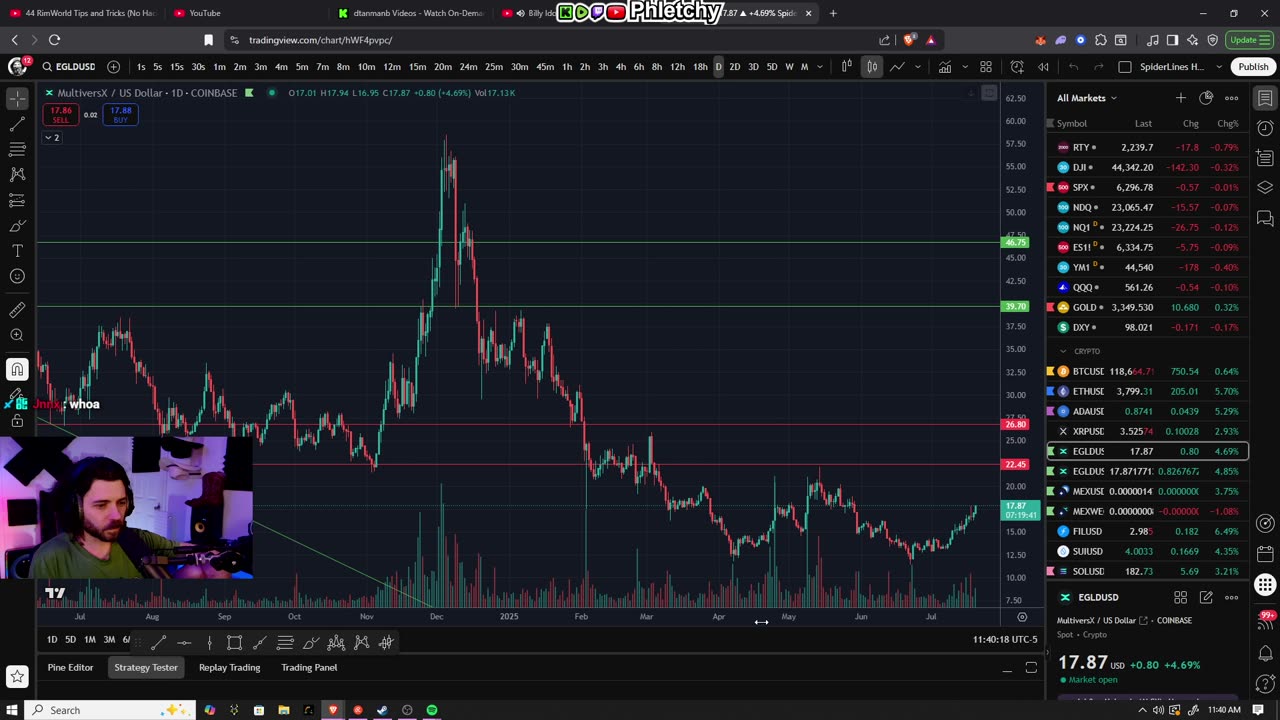The height and width of the screenshot is (720, 1280).
Task: Undo the last chart action
Action: 1073,67
